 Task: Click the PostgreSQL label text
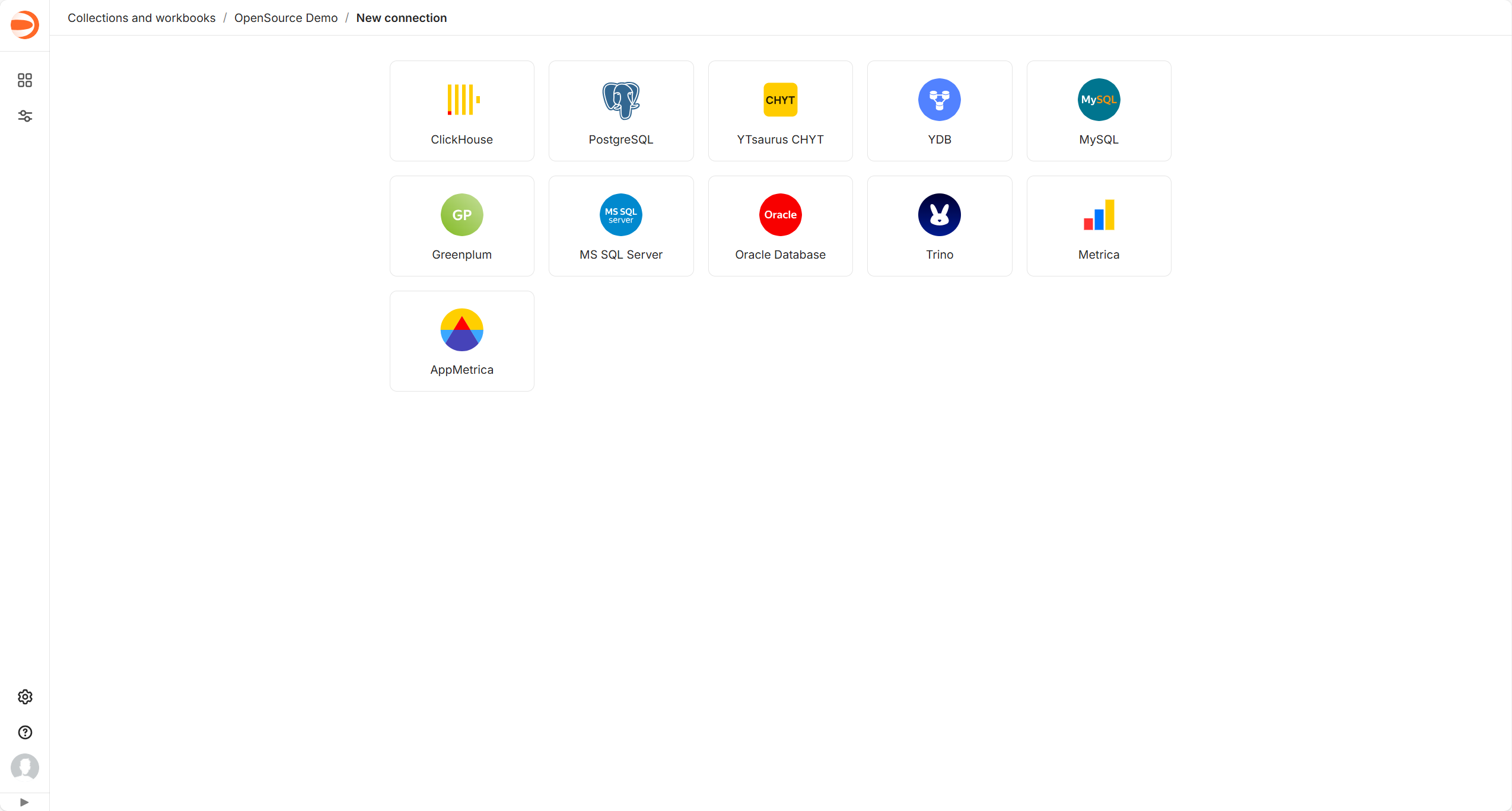tap(621, 139)
